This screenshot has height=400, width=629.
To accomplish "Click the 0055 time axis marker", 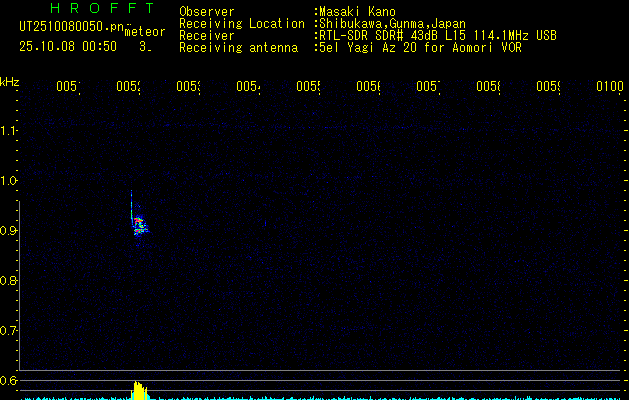I will (308, 87).
